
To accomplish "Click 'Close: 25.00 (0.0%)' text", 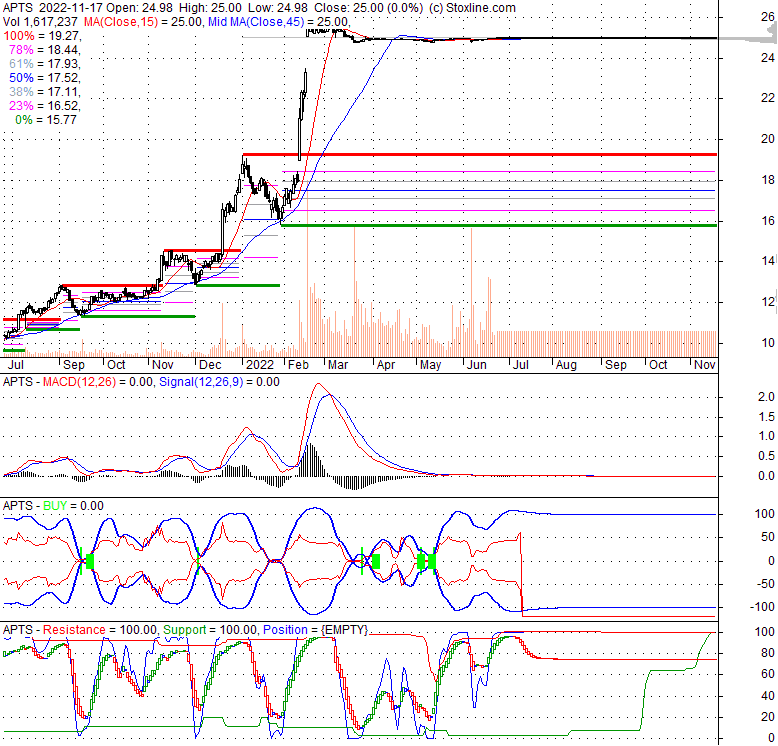I will point(369,8).
